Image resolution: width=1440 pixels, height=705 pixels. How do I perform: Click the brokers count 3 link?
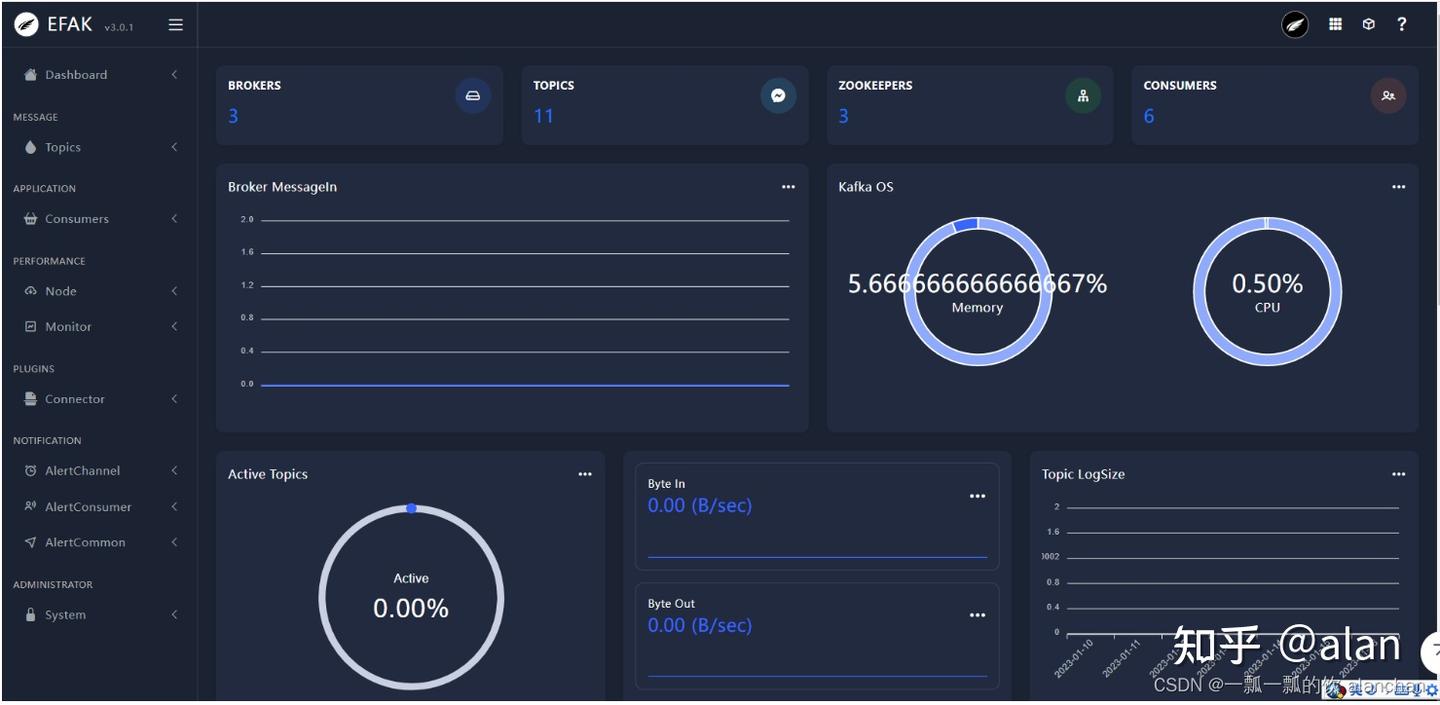[233, 116]
